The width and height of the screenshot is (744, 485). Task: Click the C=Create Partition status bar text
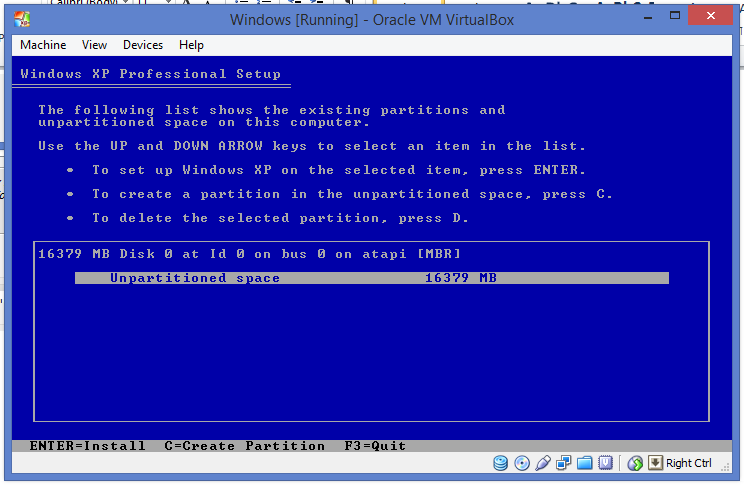click(244, 446)
